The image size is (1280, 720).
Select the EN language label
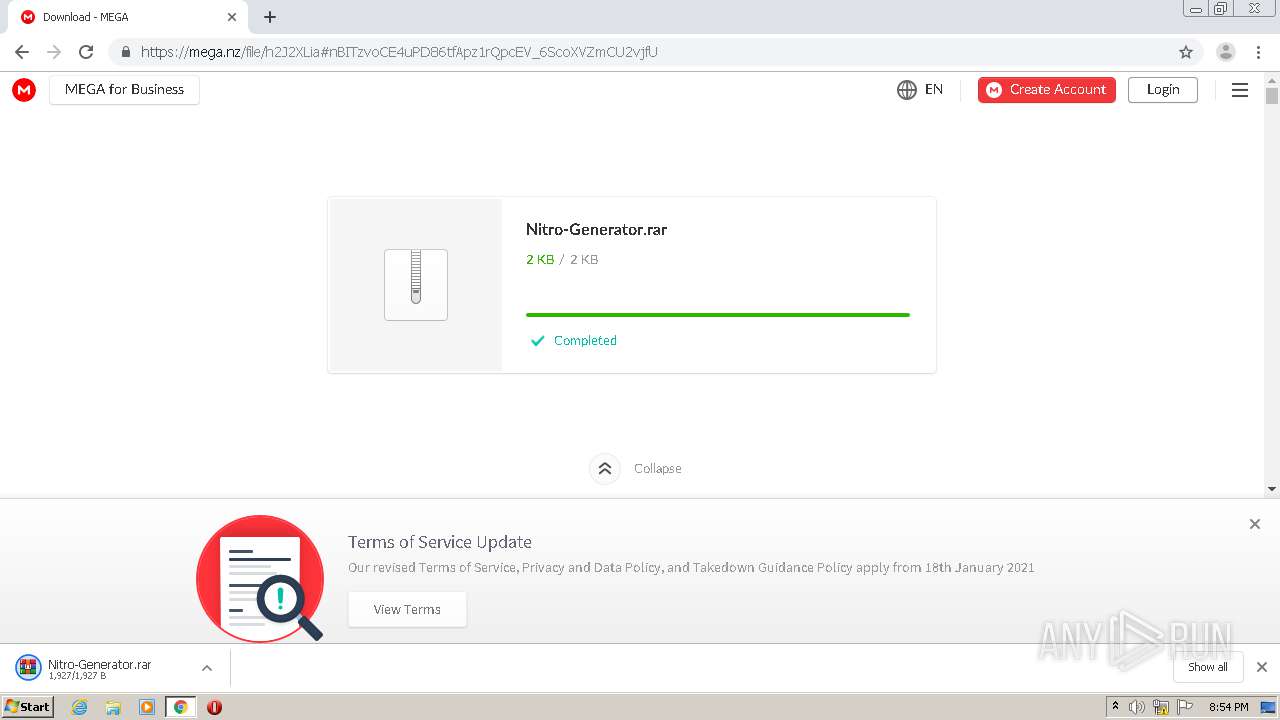(934, 89)
